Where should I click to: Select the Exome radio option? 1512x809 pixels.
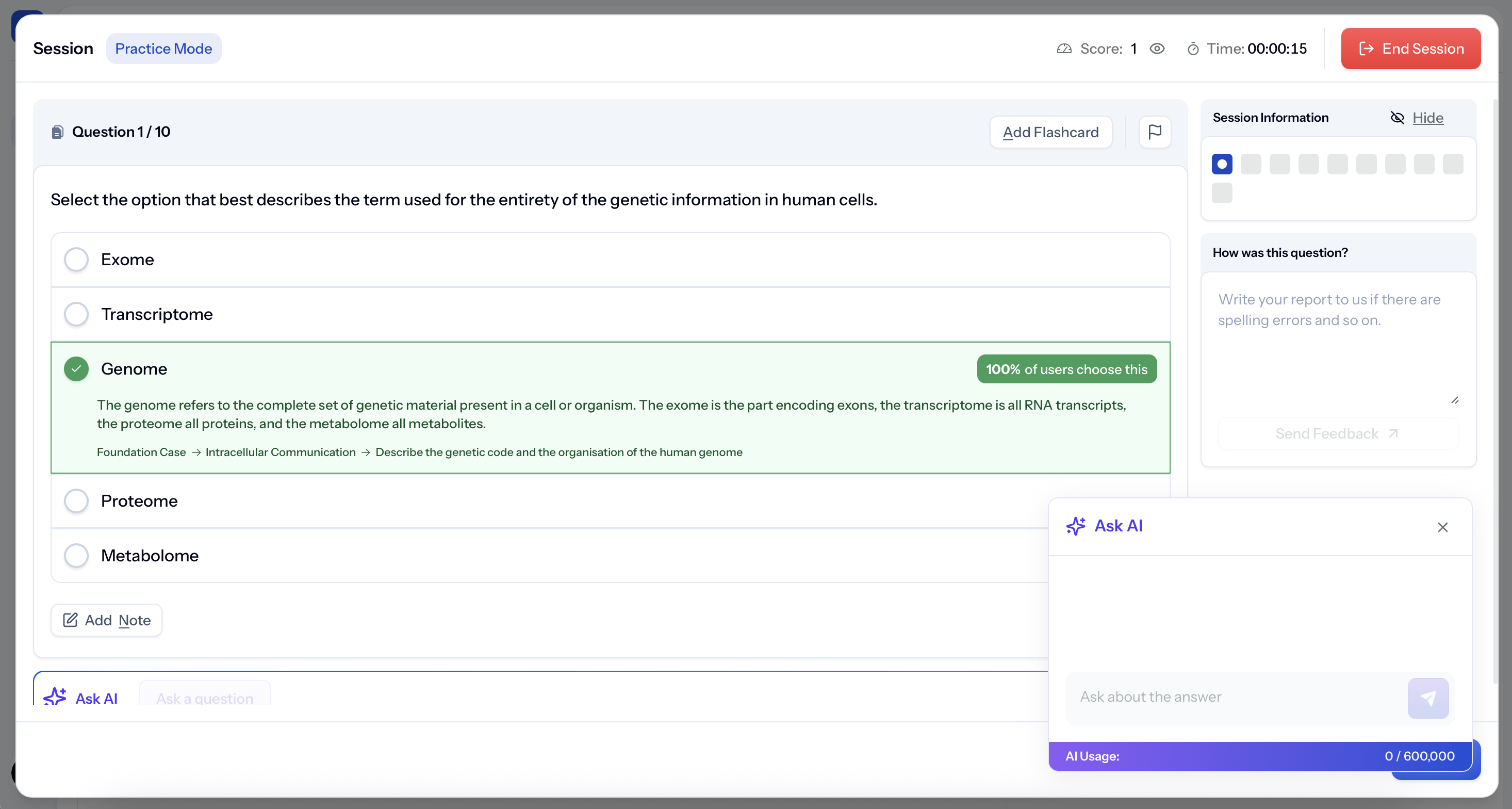click(76, 260)
